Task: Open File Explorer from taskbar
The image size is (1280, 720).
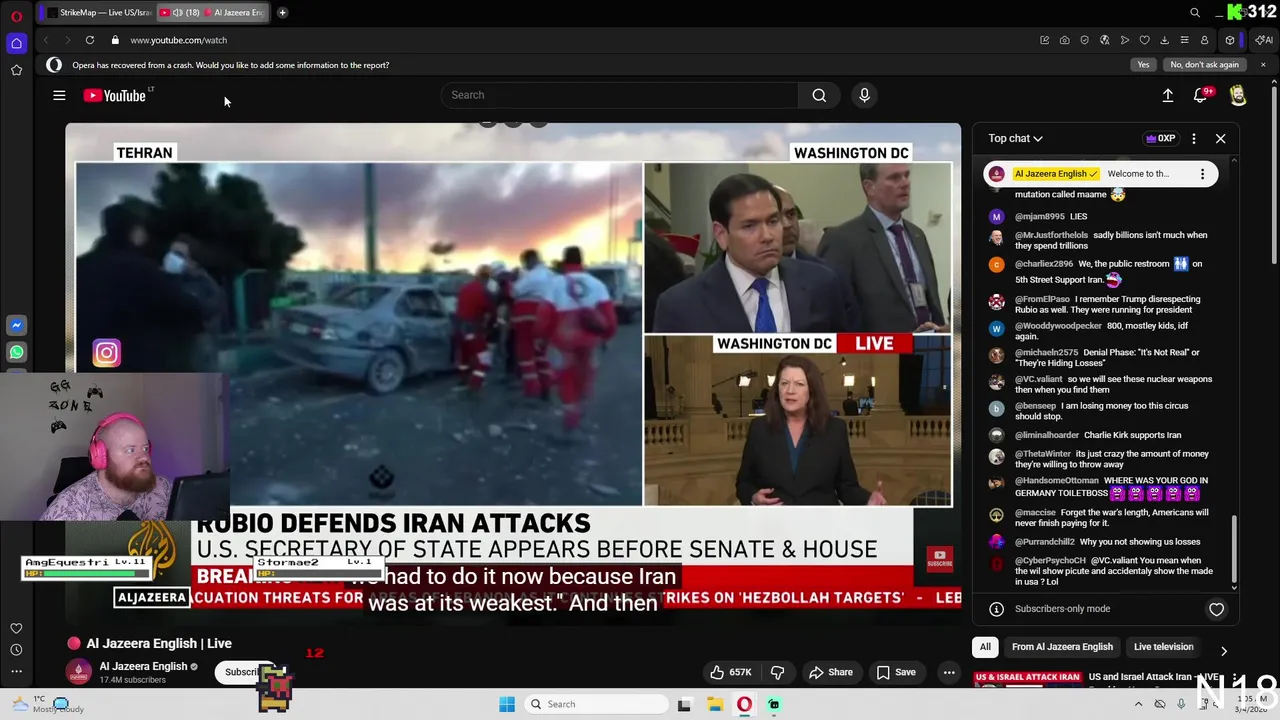Action: pos(715,704)
